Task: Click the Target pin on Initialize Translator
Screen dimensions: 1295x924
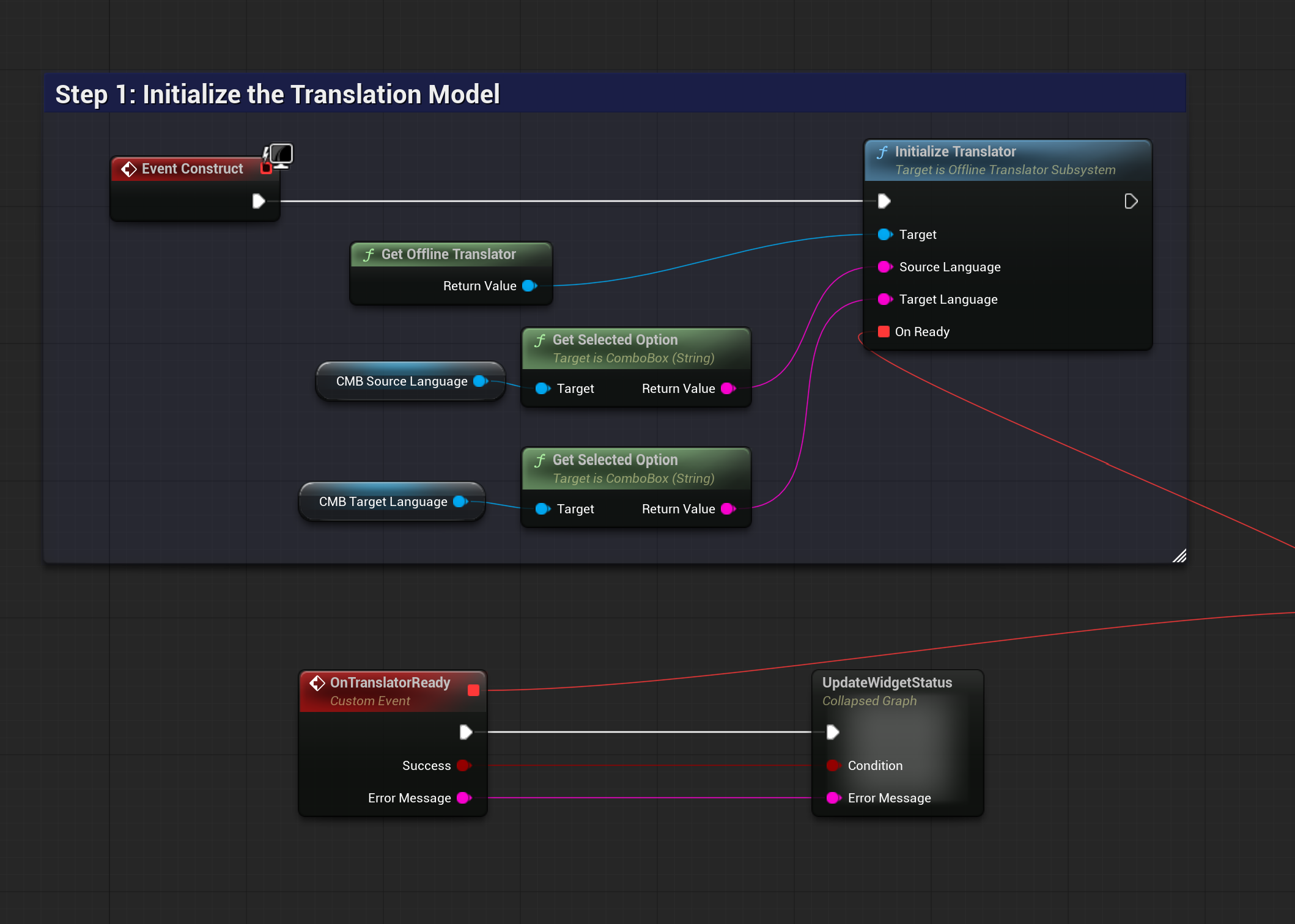Action: [x=885, y=235]
